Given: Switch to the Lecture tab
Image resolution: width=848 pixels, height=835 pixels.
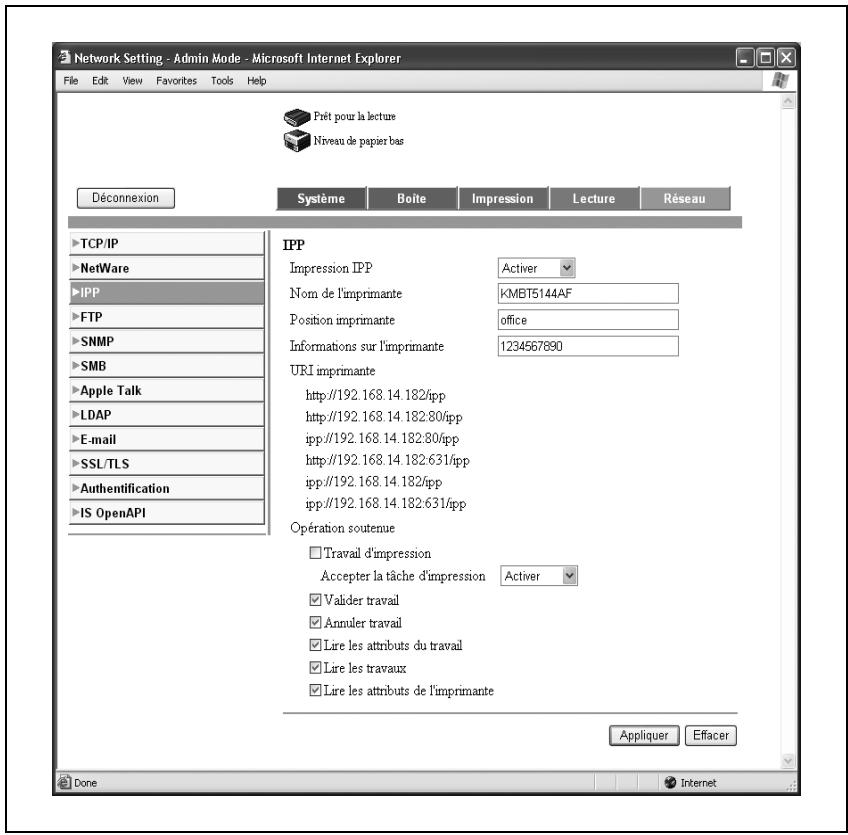Looking at the screenshot, I should click(594, 198).
